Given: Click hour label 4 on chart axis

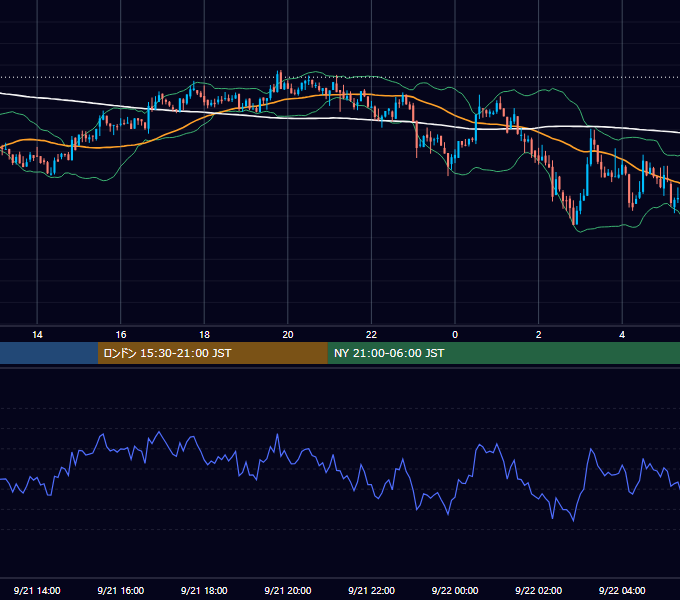Looking at the screenshot, I should 622,335.
